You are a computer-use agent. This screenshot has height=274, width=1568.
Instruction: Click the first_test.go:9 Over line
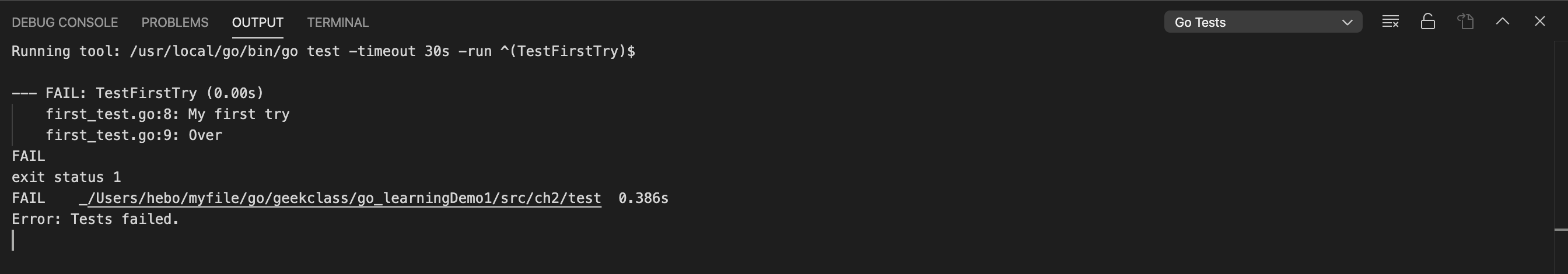tap(134, 135)
